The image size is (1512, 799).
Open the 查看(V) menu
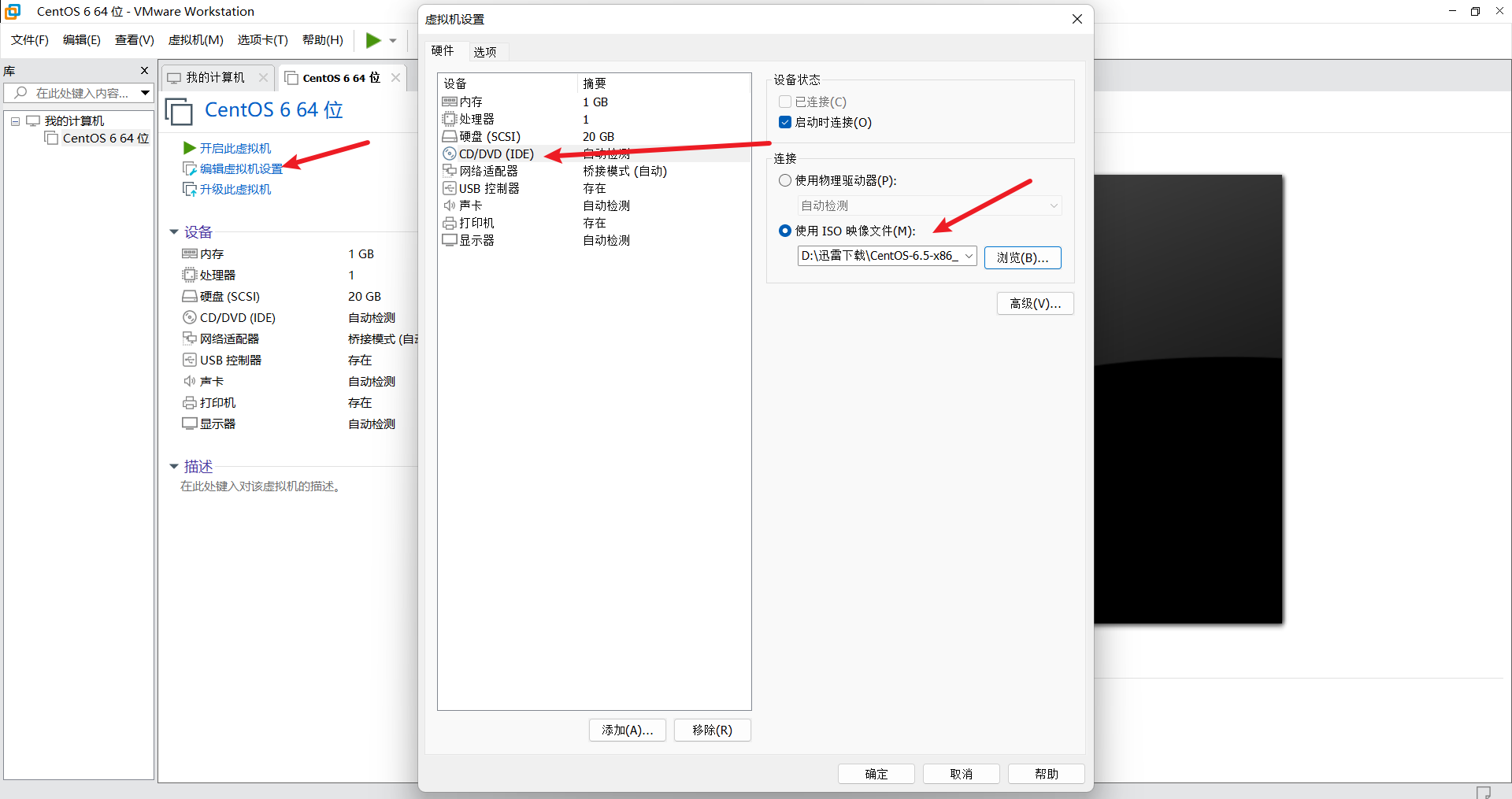[x=135, y=40]
